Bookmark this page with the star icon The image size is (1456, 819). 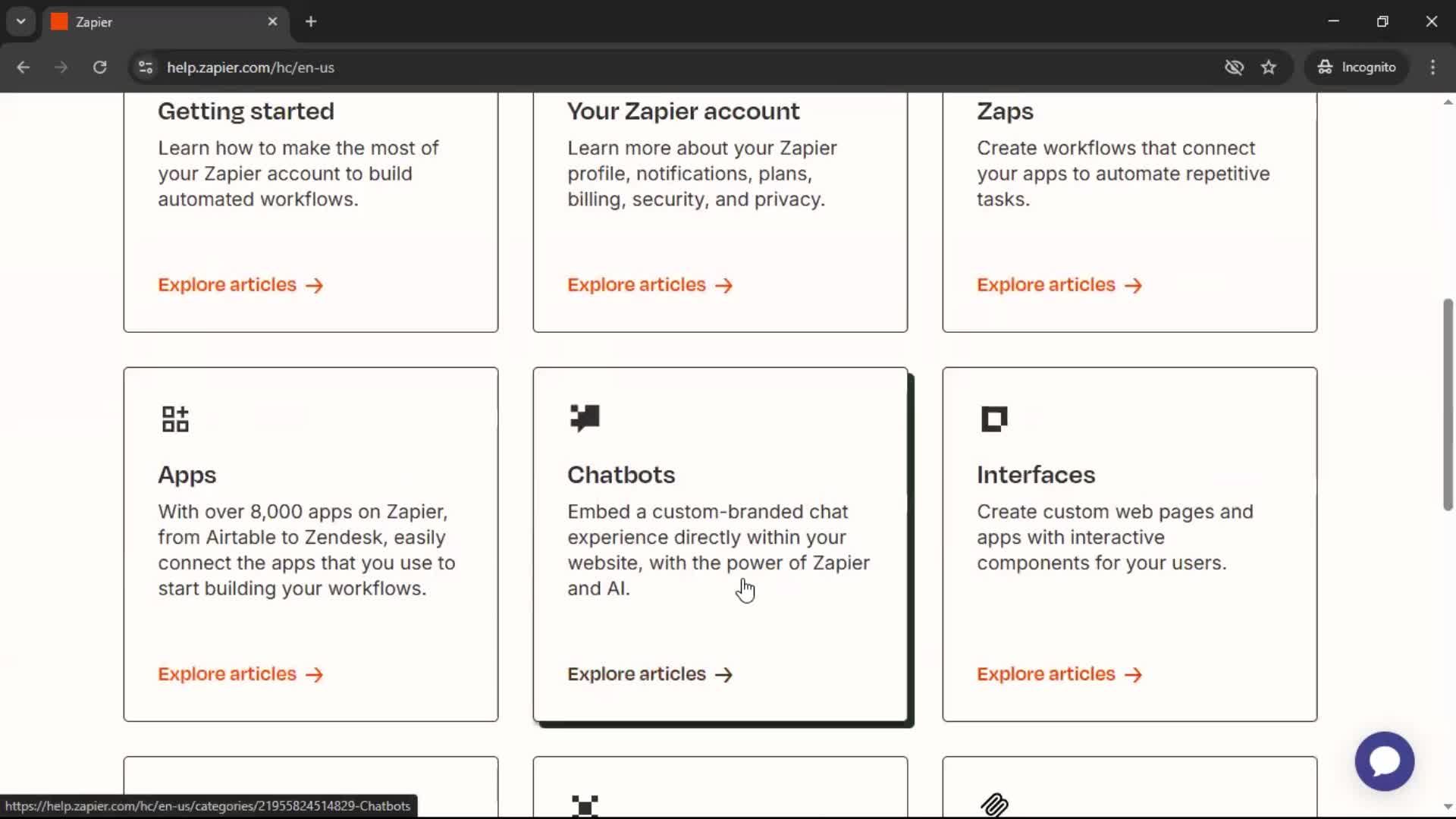1269,67
